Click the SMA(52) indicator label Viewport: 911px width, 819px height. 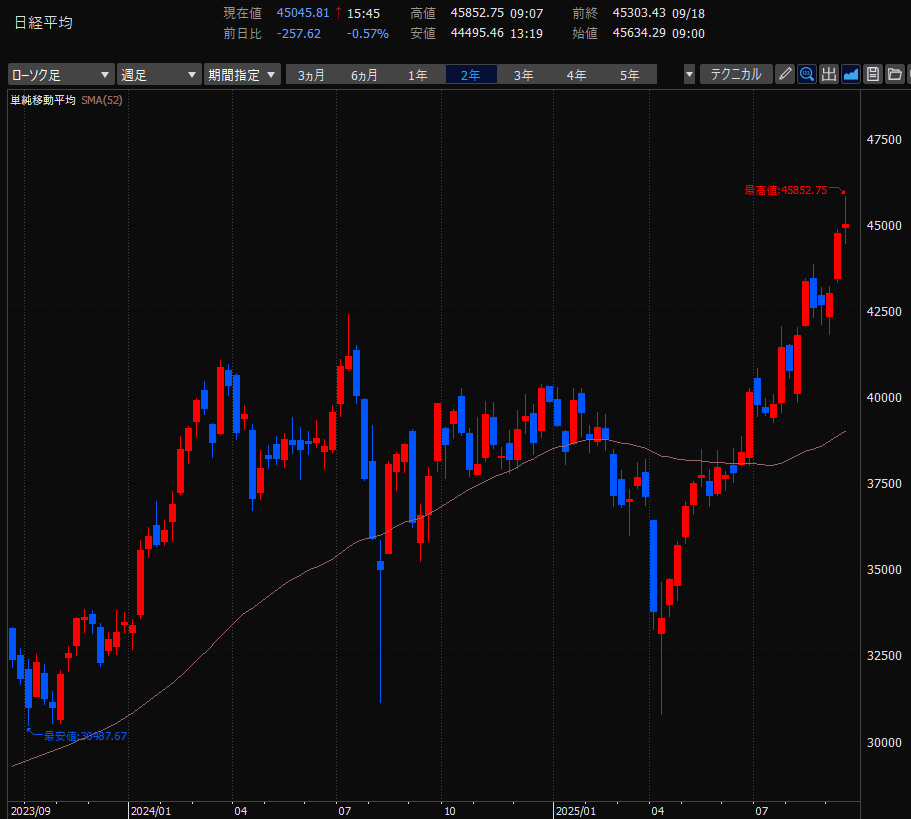point(102,100)
